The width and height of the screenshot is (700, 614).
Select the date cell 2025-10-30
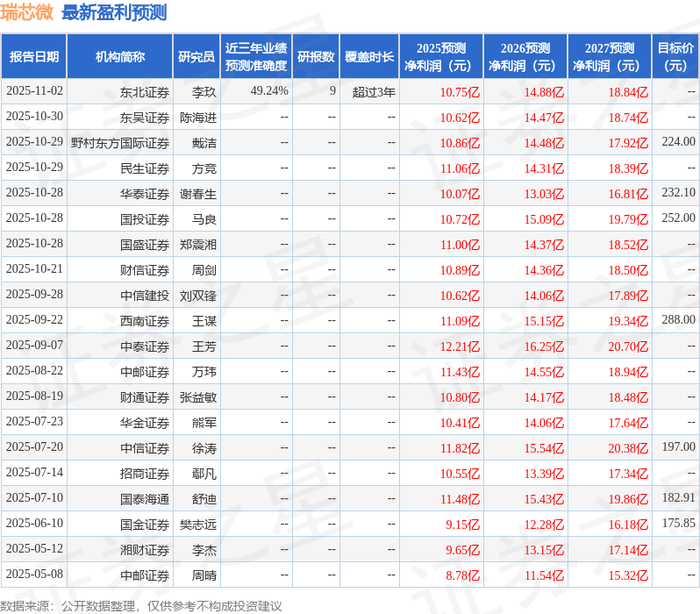[34, 117]
